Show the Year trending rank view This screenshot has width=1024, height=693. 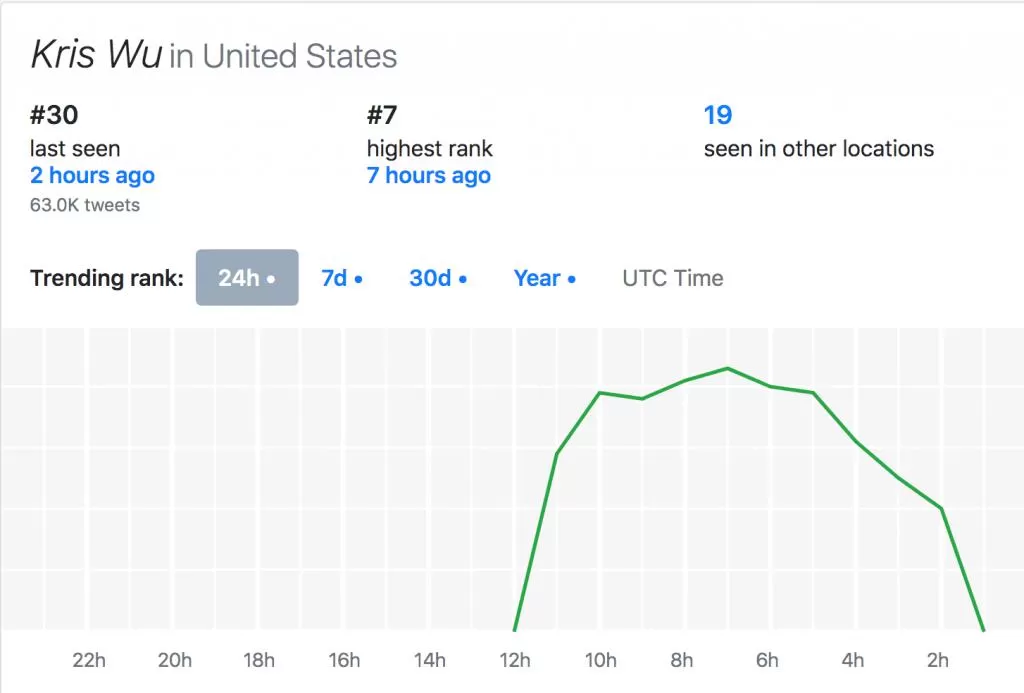[545, 278]
